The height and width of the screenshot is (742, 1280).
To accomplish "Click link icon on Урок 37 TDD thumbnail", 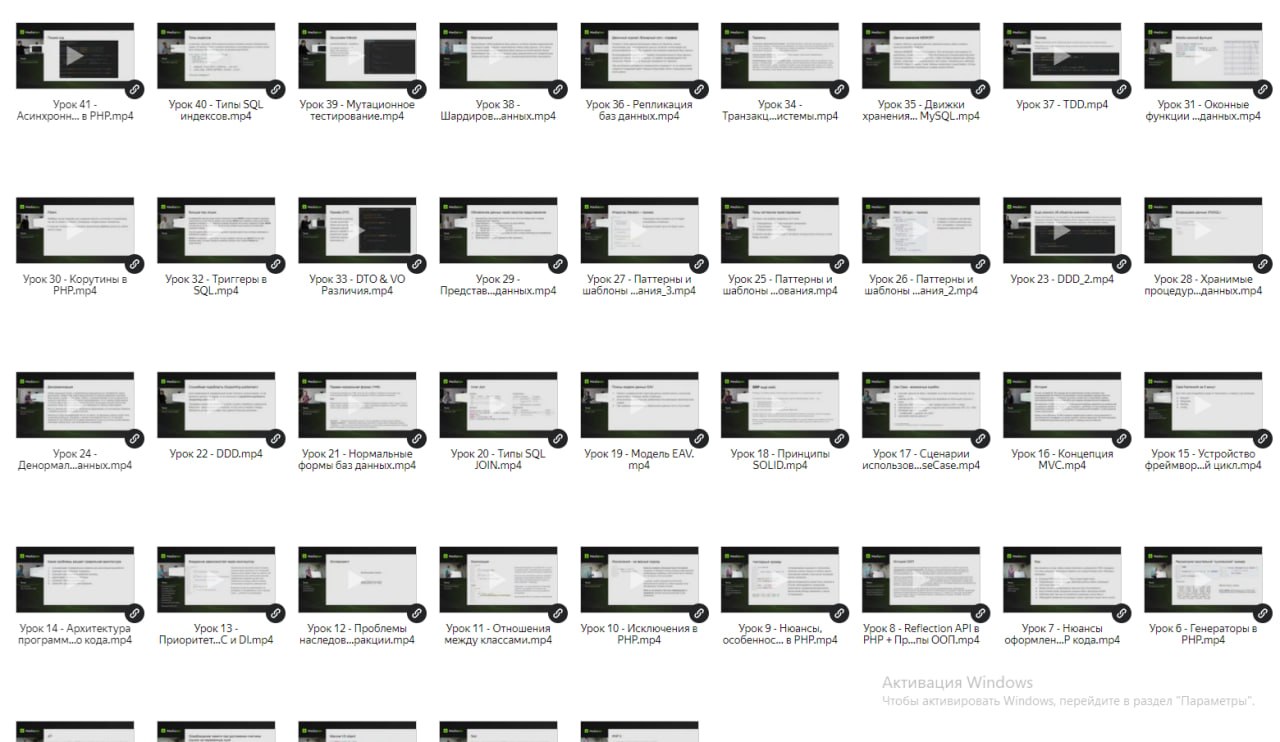I will (1121, 89).
